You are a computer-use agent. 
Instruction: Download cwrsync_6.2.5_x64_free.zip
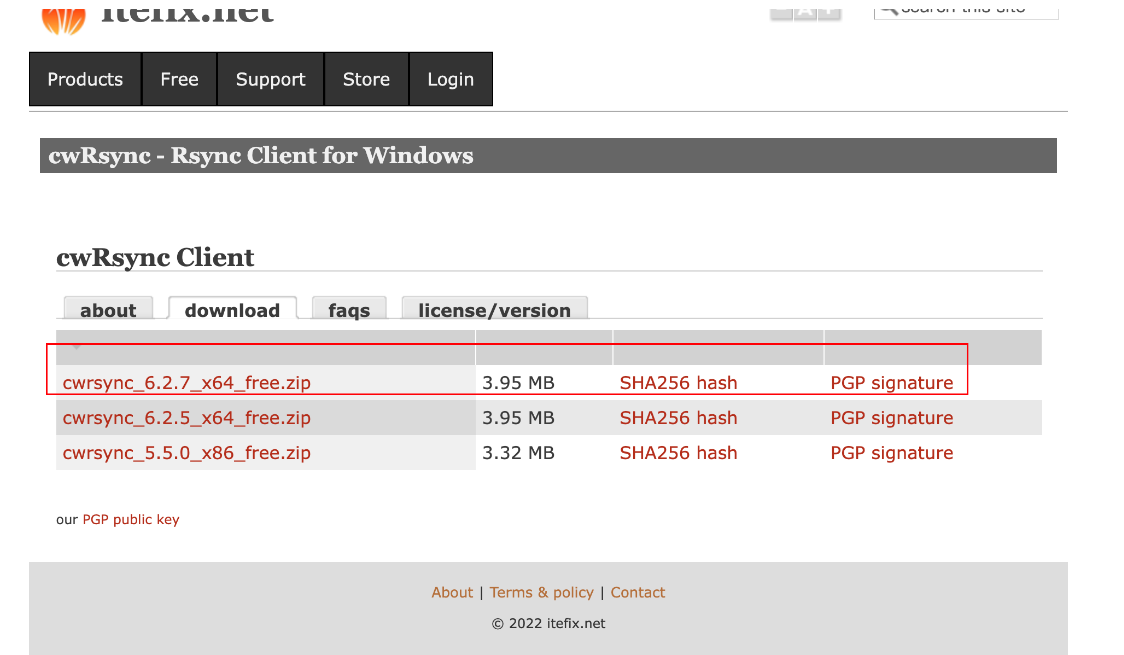click(186, 418)
